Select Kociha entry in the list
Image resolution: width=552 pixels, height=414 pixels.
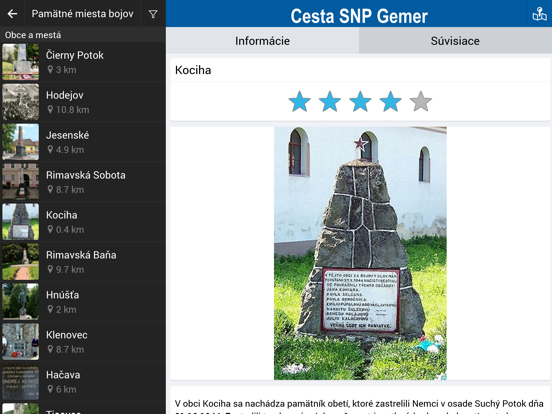(83, 222)
